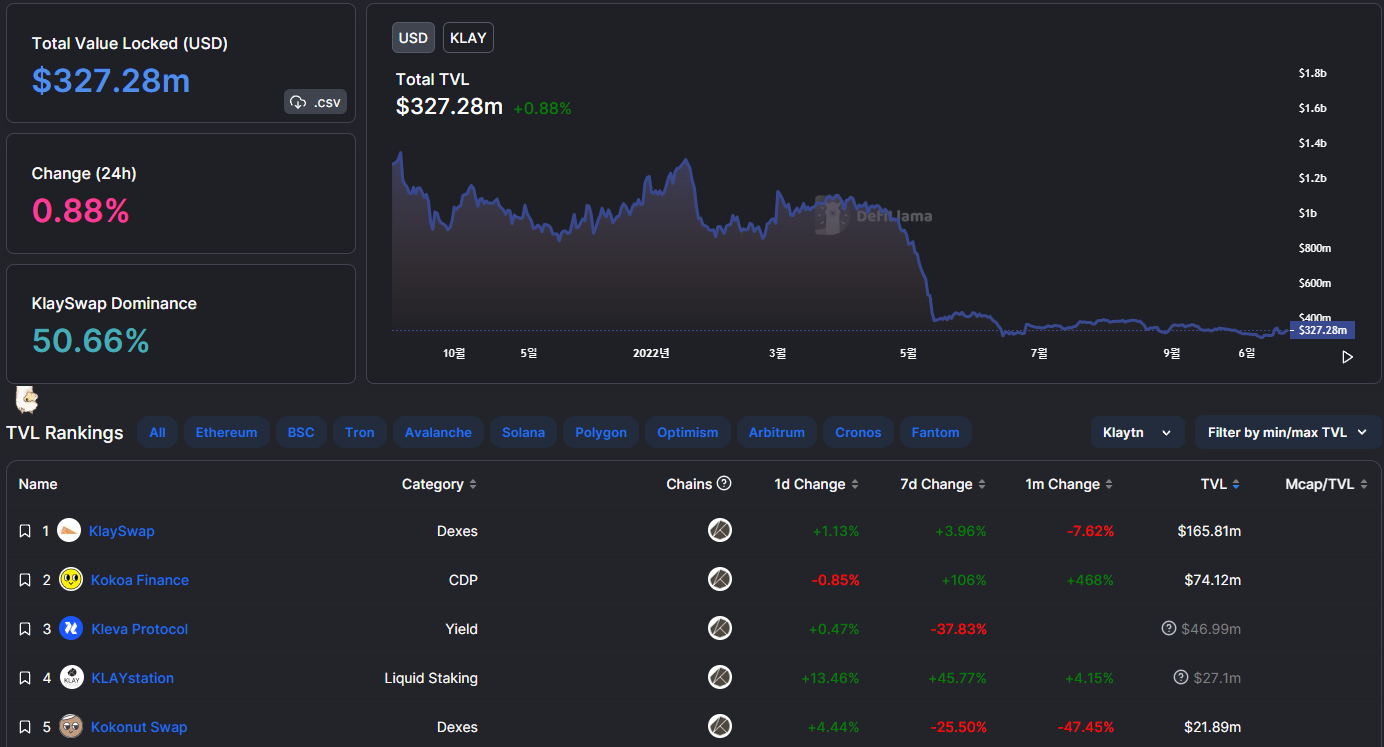Switch chart denomination to KLAY
This screenshot has height=747, width=1384.
click(x=468, y=38)
